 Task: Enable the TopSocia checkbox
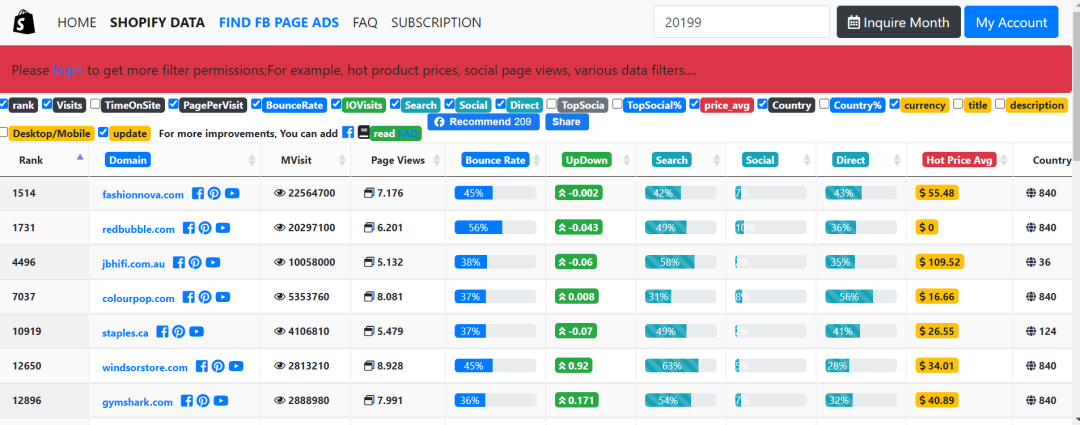[551, 105]
